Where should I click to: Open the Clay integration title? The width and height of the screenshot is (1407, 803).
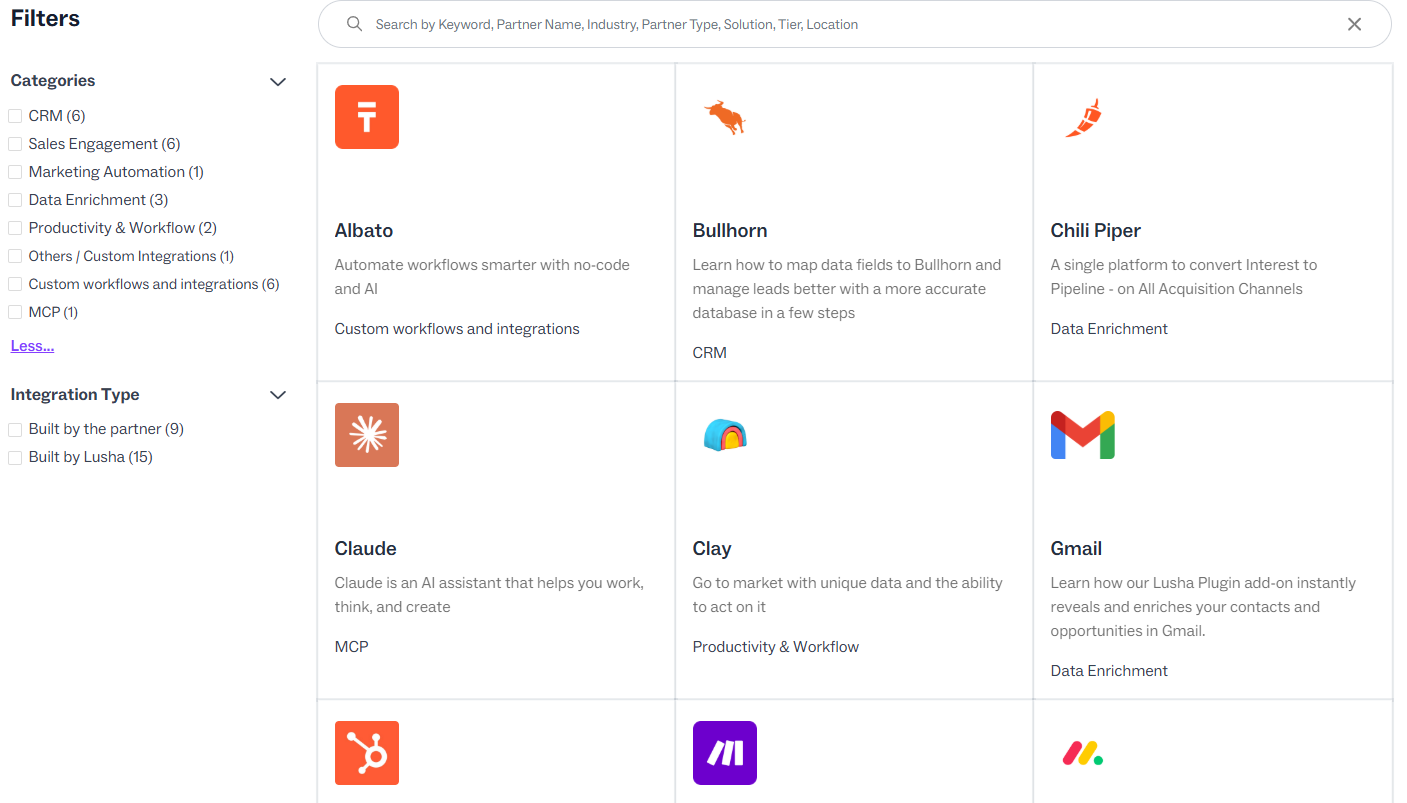coord(712,548)
